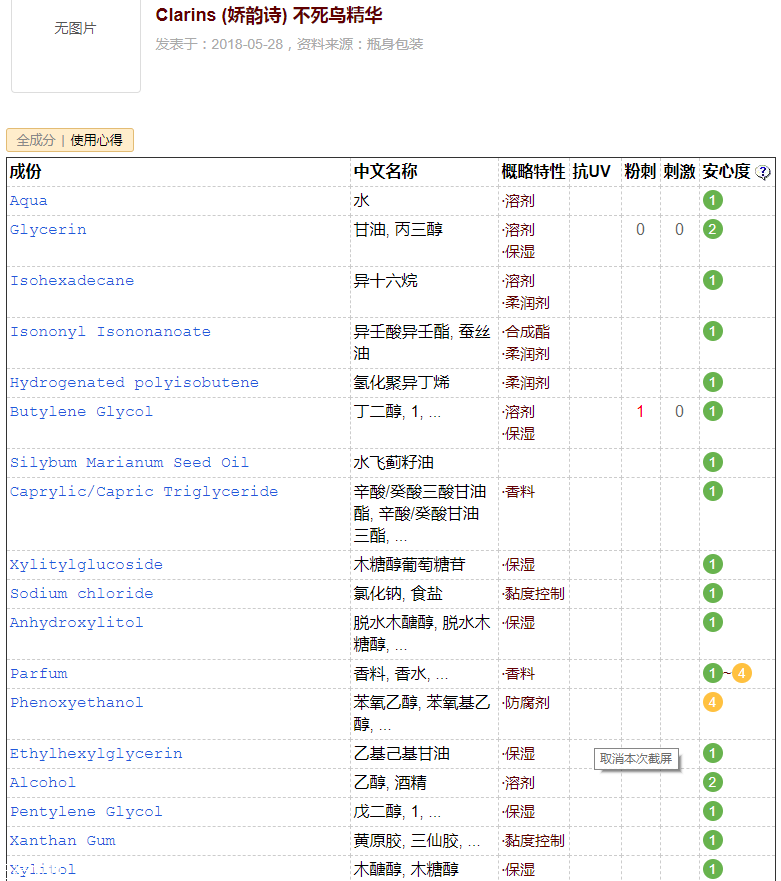Click the 取消本次截屏 button
The image size is (781, 881).
click(636, 759)
